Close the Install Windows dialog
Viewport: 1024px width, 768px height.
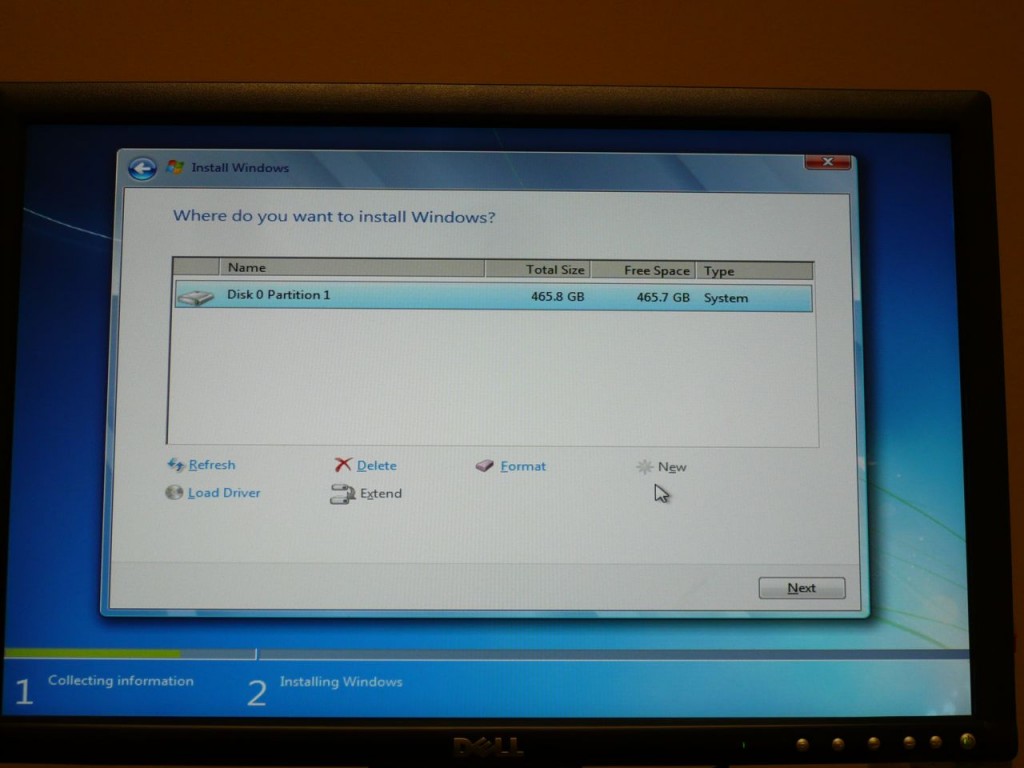[x=827, y=162]
